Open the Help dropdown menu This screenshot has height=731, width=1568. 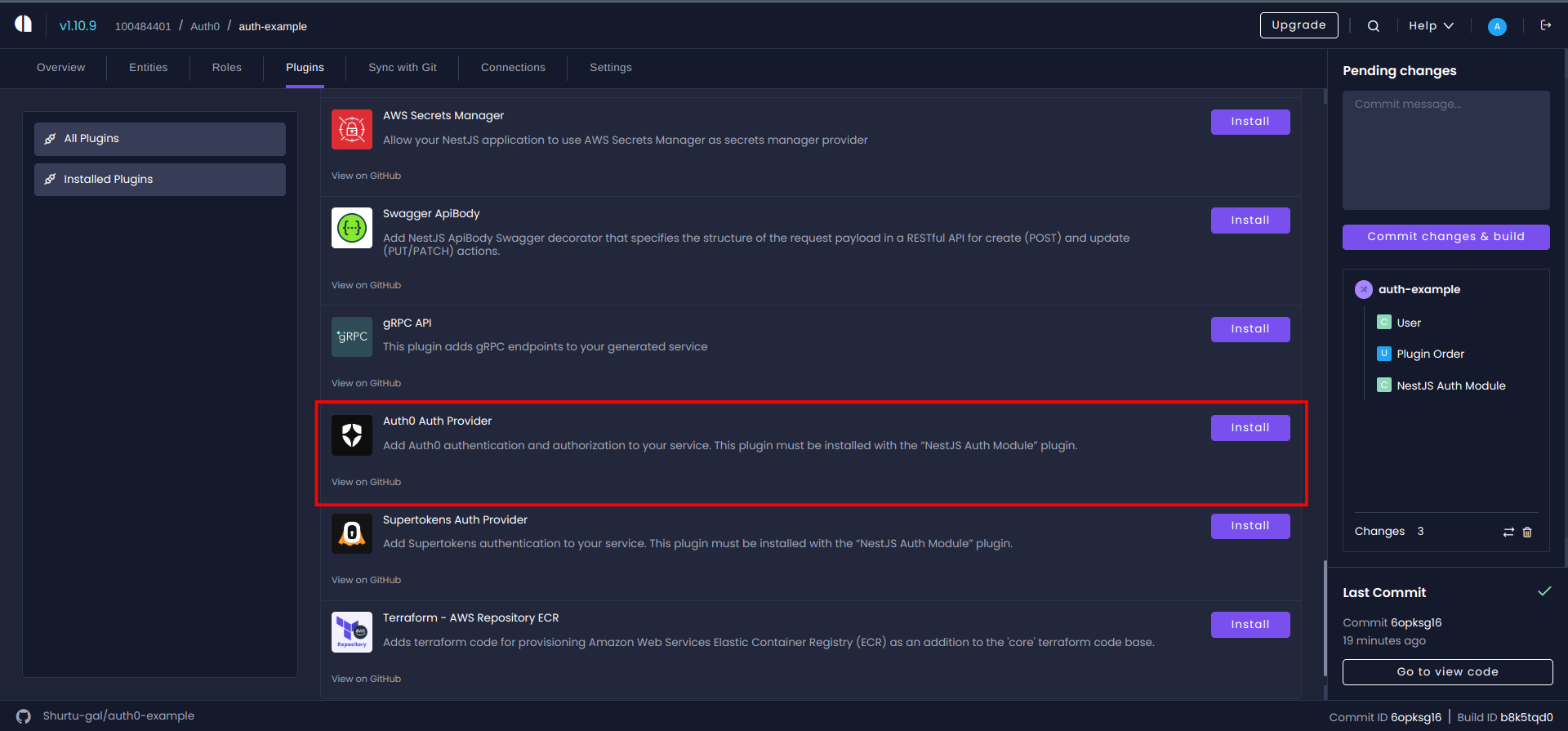click(1431, 26)
